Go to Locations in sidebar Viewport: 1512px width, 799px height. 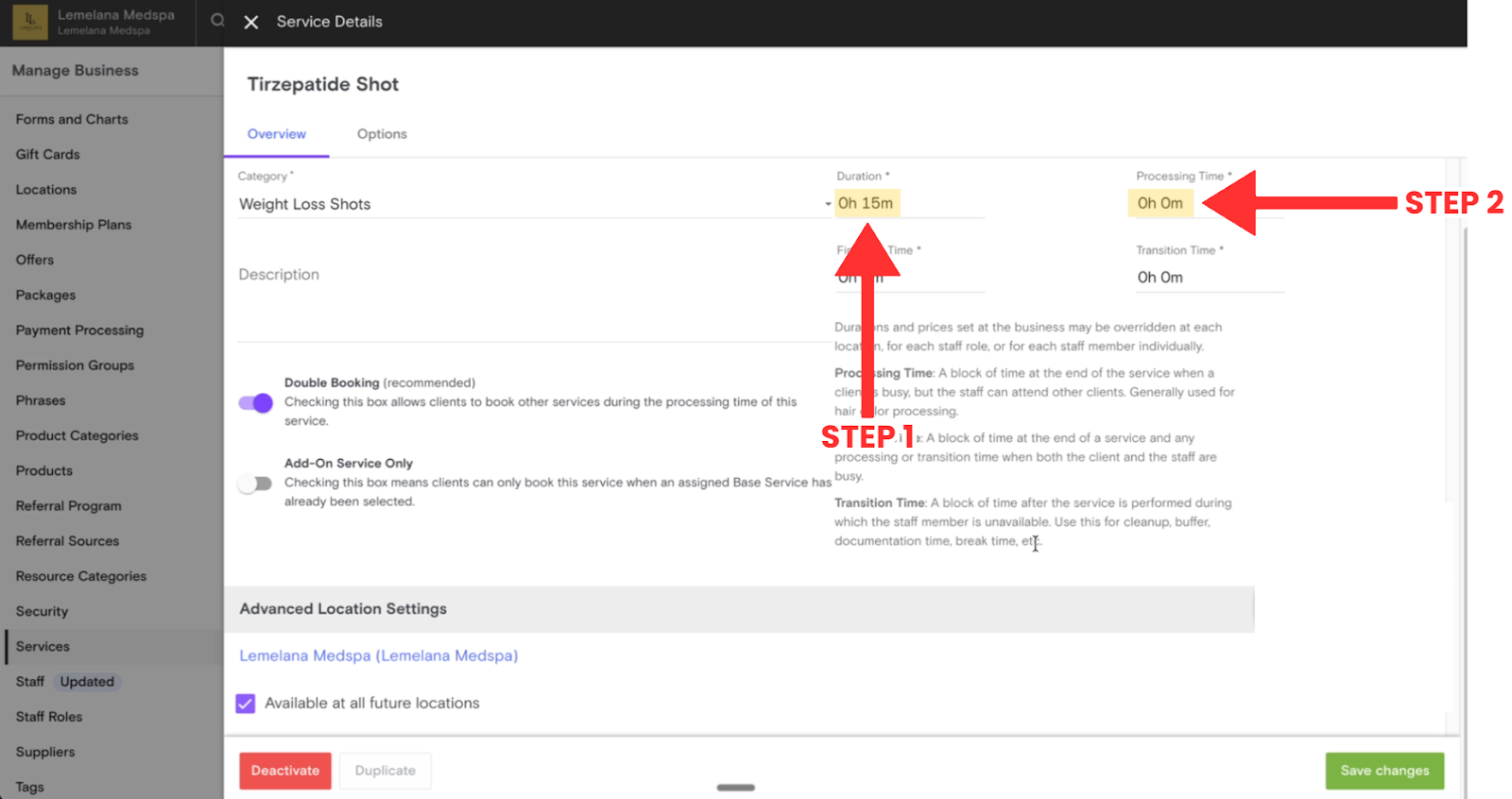click(x=45, y=190)
